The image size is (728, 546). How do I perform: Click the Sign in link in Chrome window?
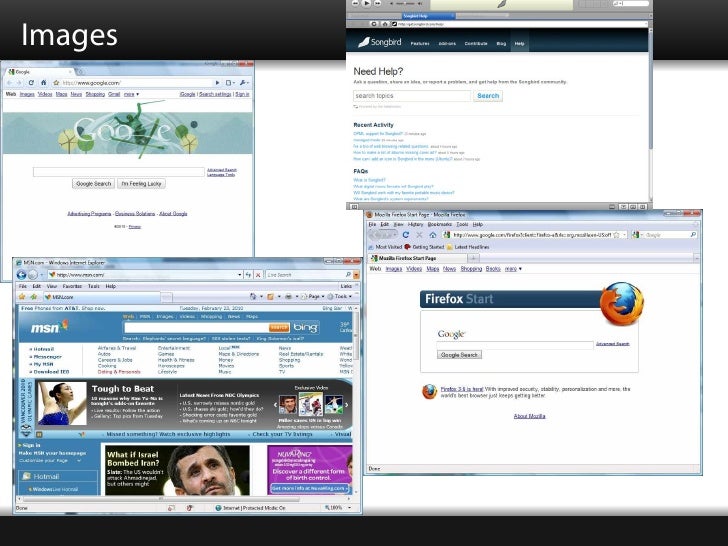click(242, 94)
